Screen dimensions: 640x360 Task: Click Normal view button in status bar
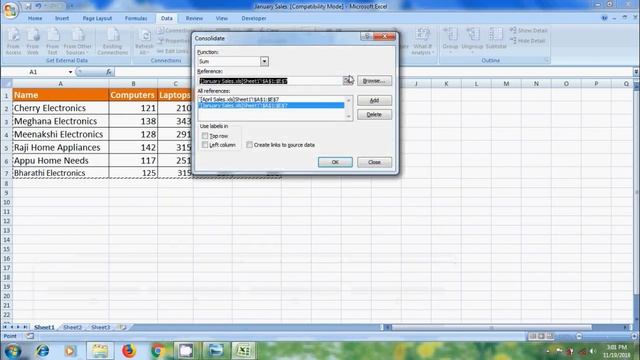click(x=533, y=336)
